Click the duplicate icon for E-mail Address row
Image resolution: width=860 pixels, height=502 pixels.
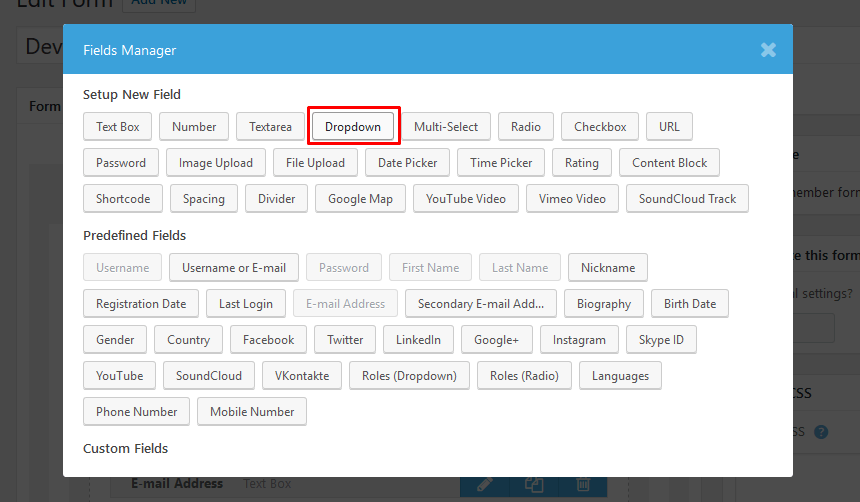point(534,485)
